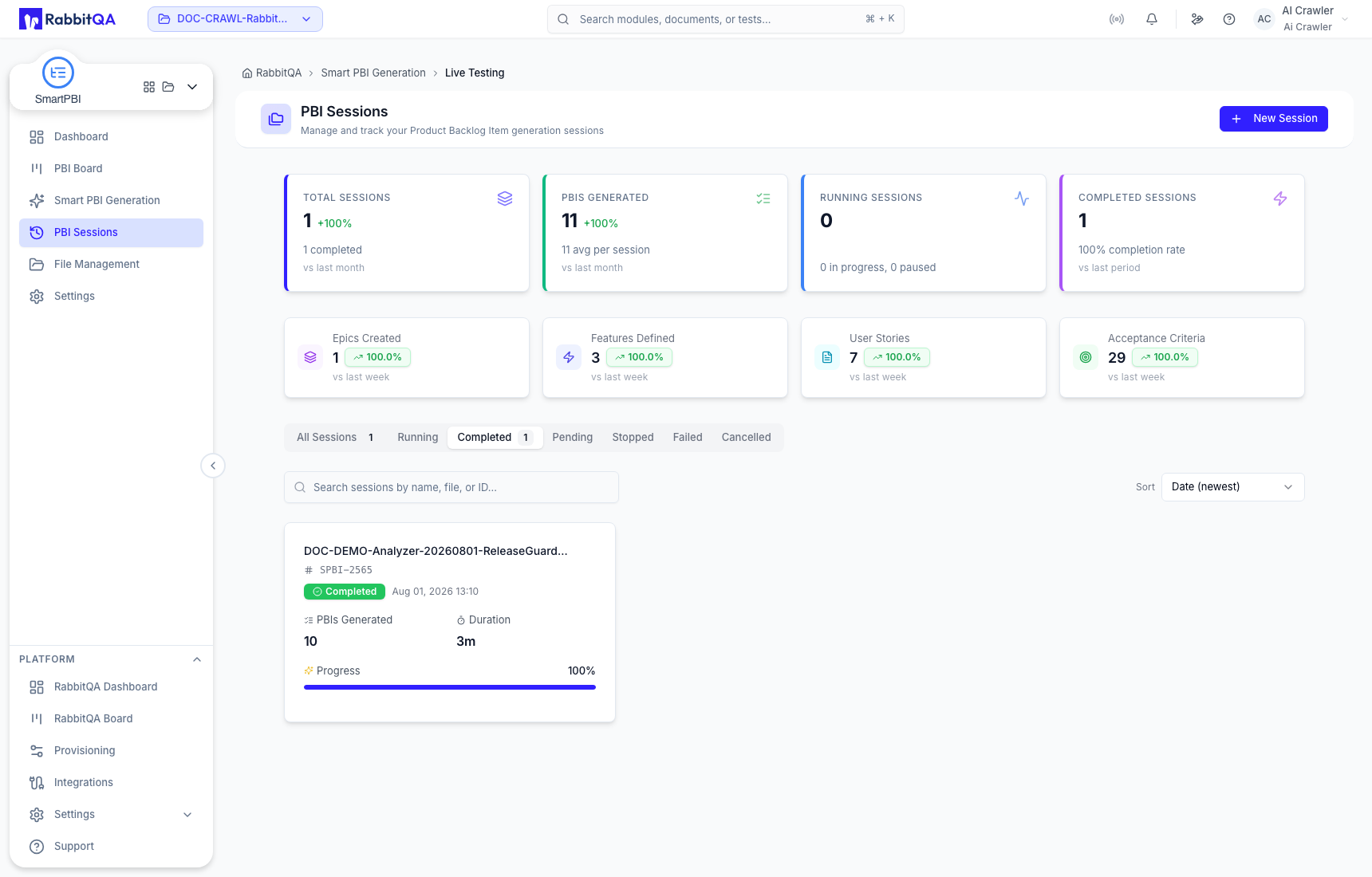
Task: Focus the search sessions by name field
Action: point(451,487)
